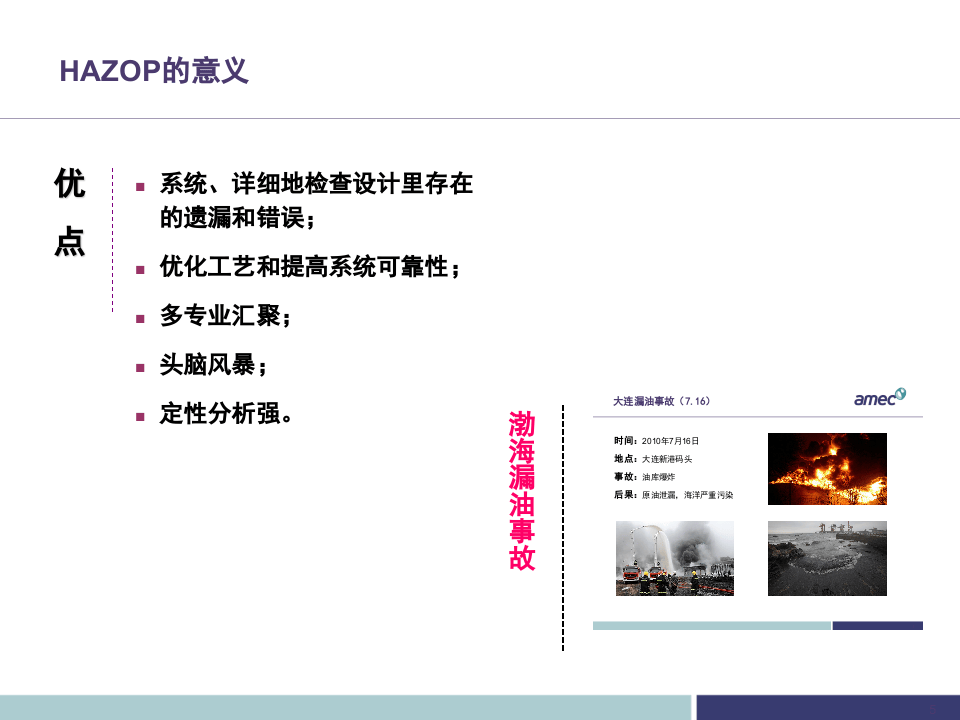Click the vertical heading character '点'
Image resolution: width=960 pixels, height=720 pixels.
pyautogui.click(x=69, y=241)
